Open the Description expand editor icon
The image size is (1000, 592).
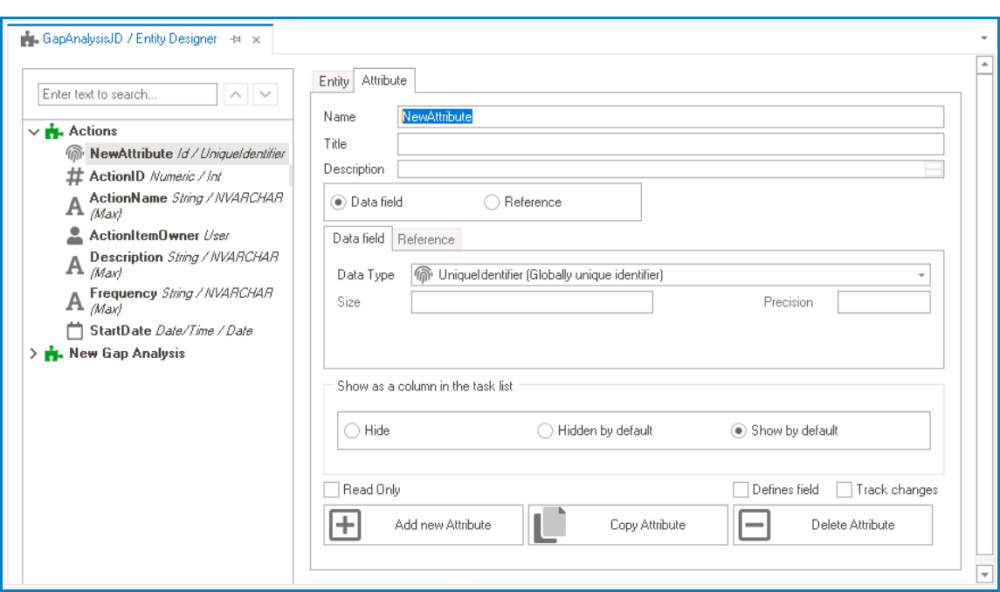tap(933, 170)
